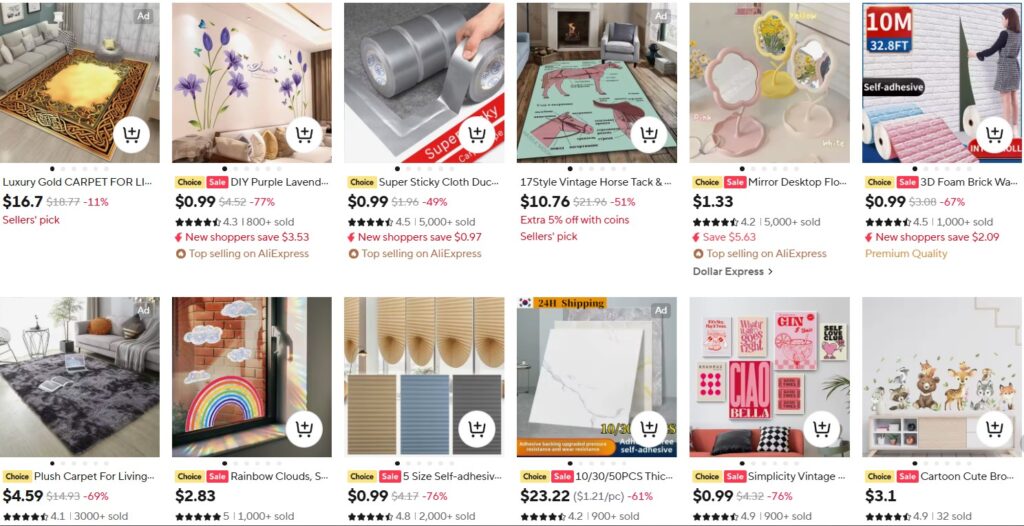1024x526 pixels.
Task: Select the second image dot under the duct tape photo
Action: (408, 169)
